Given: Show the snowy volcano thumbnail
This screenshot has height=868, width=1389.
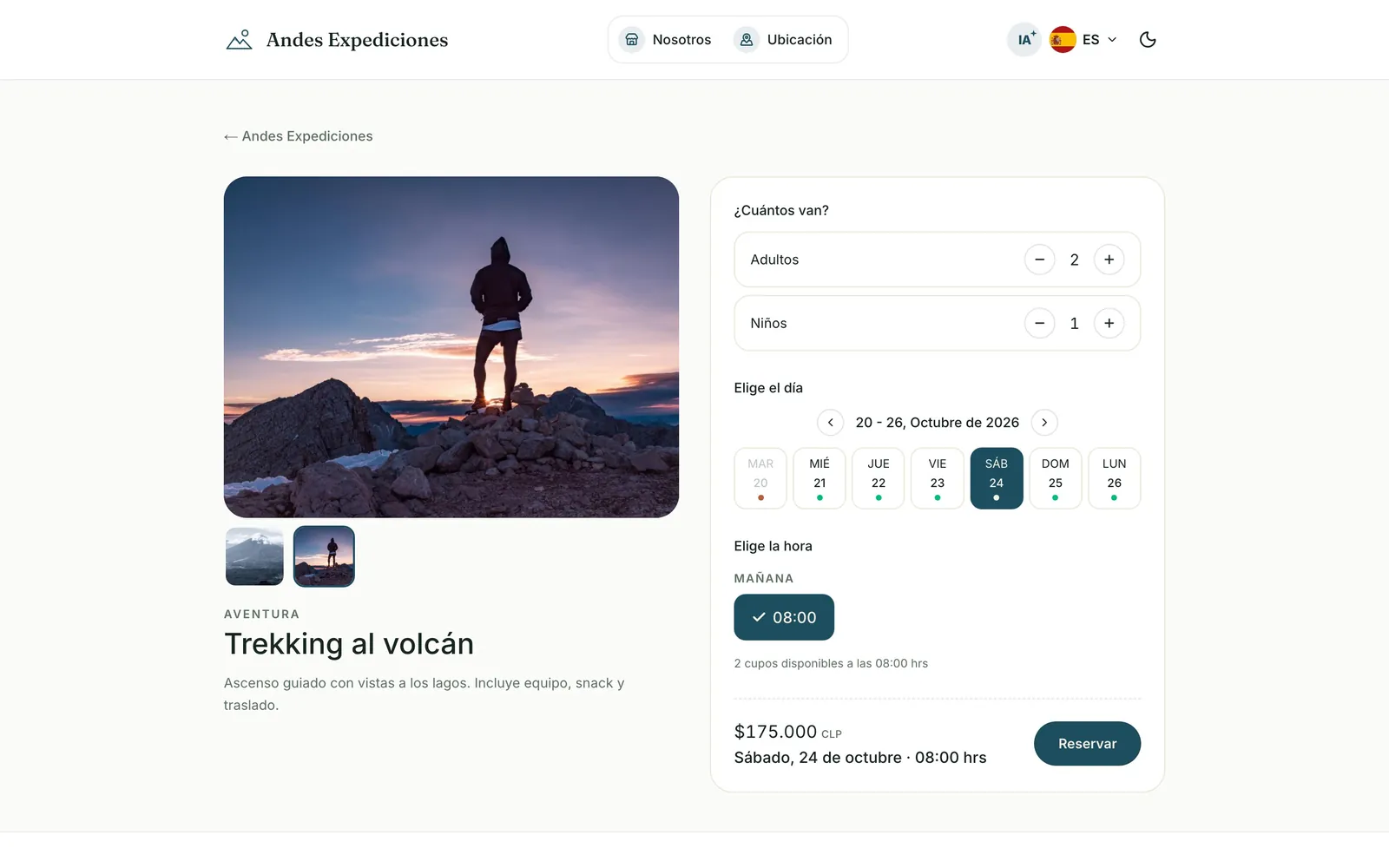Looking at the screenshot, I should pos(254,556).
